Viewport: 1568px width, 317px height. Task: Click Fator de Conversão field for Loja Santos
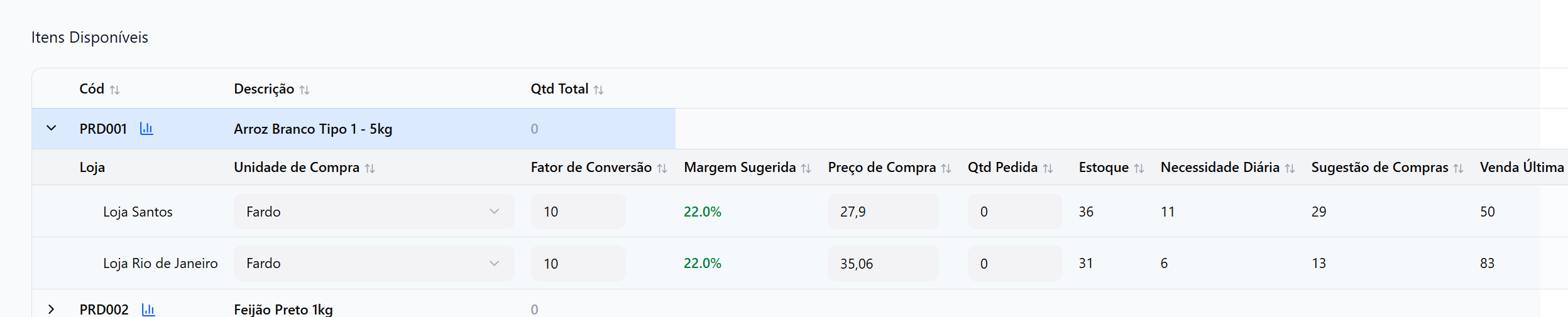pos(578,212)
